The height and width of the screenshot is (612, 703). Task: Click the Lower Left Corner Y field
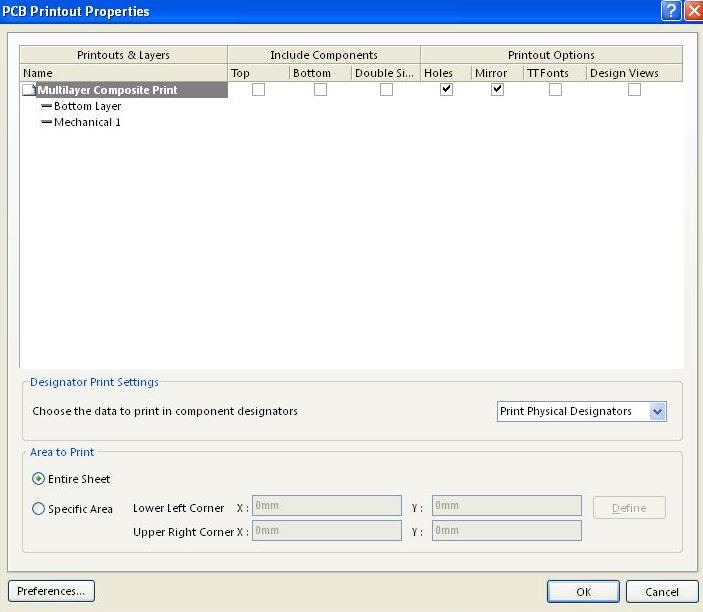coord(507,506)
